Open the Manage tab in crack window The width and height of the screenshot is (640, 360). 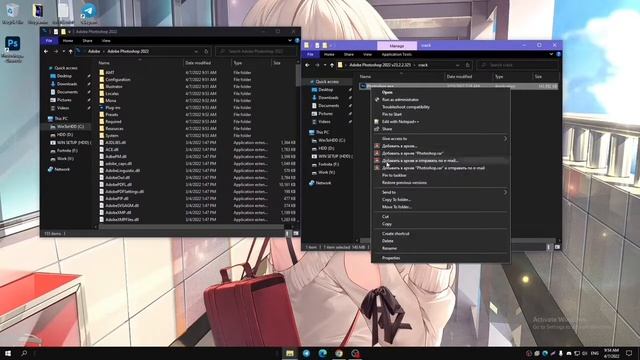point(397,45)
